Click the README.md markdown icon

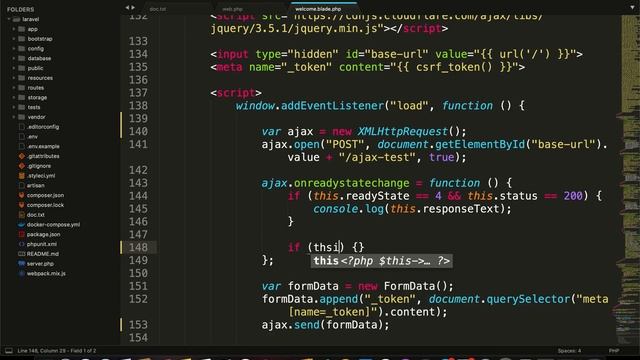(22, 254)
